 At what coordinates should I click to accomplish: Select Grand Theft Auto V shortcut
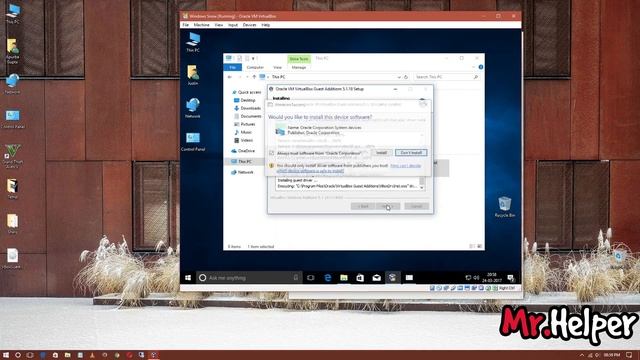pyautogui.click(x=13, y=156)
